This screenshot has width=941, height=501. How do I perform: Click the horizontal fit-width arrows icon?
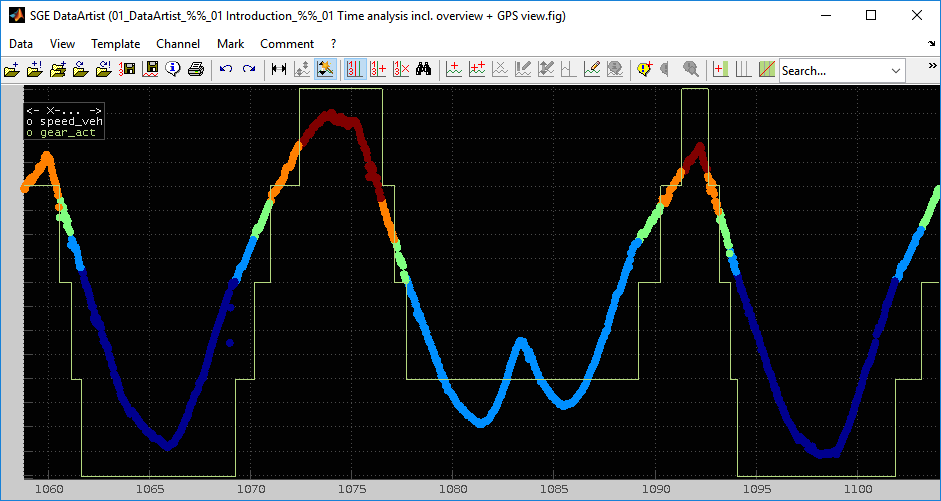click(278, 69)
